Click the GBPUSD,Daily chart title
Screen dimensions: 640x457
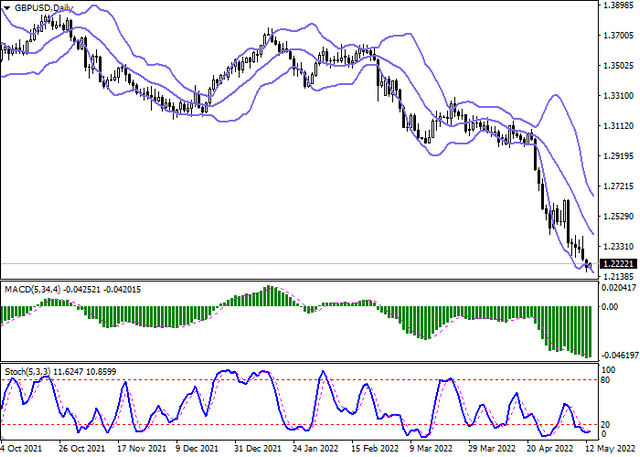pyautogui.click(x=43, y=8)
